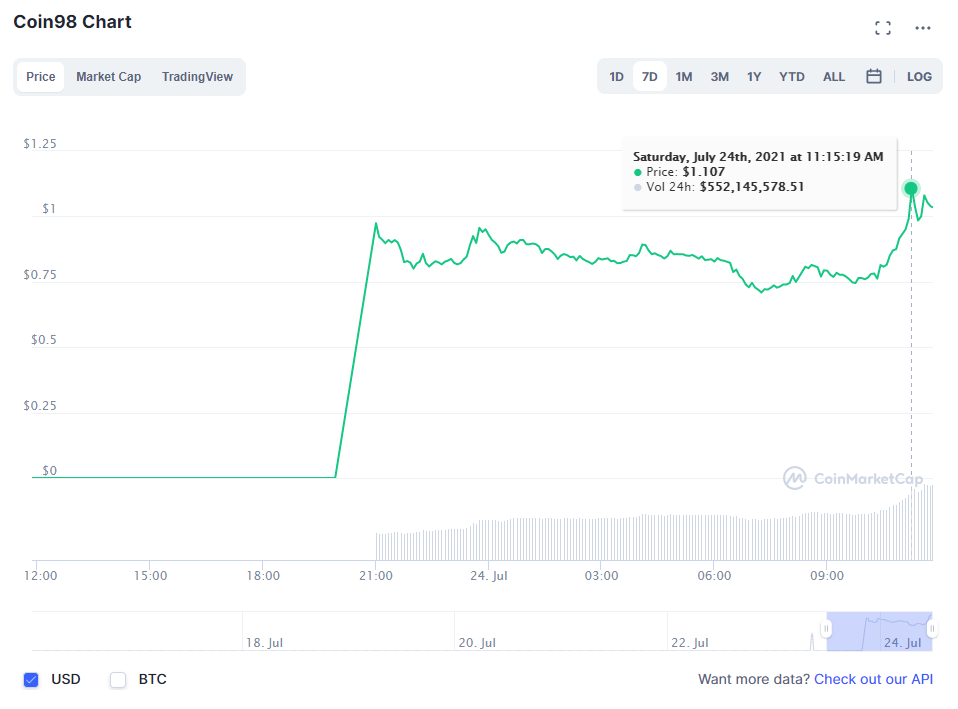The image size is (958, 709).
Task: Grab the right handle of range navigator
Action: (x=932, y=628)
